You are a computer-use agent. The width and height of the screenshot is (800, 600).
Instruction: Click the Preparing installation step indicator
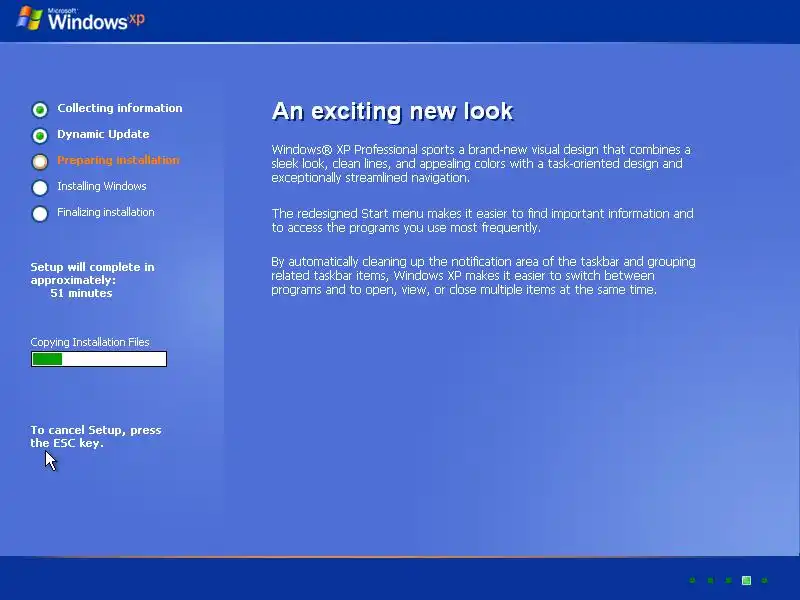tap(40, 161)
